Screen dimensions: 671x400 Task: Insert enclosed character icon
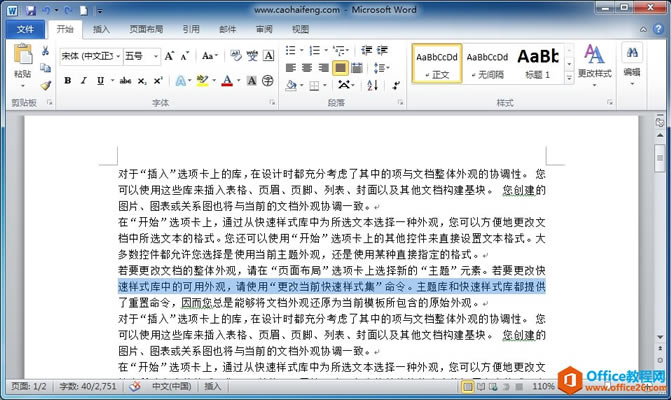coord(268,80)
